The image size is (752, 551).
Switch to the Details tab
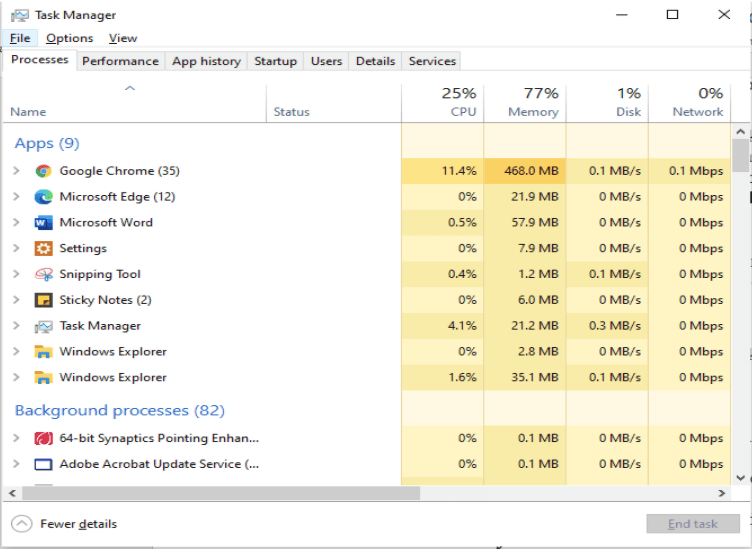[x=376, y=61]
